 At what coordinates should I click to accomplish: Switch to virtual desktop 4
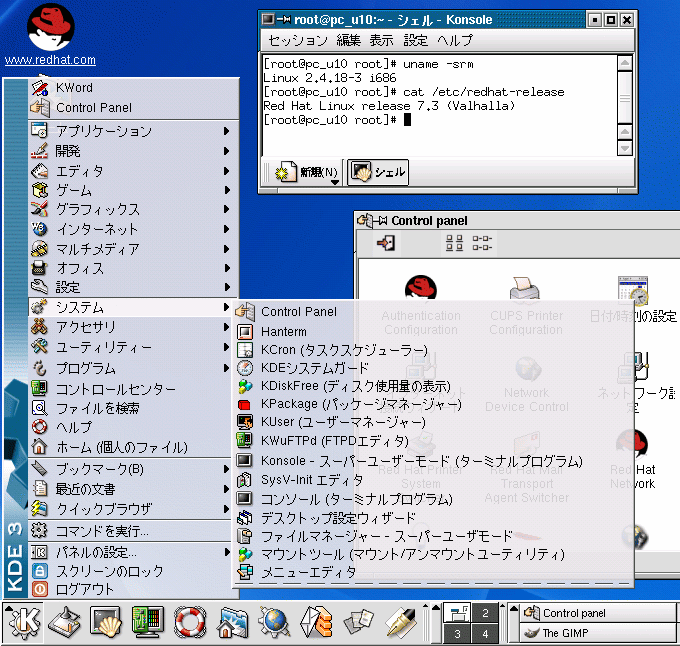485,634
